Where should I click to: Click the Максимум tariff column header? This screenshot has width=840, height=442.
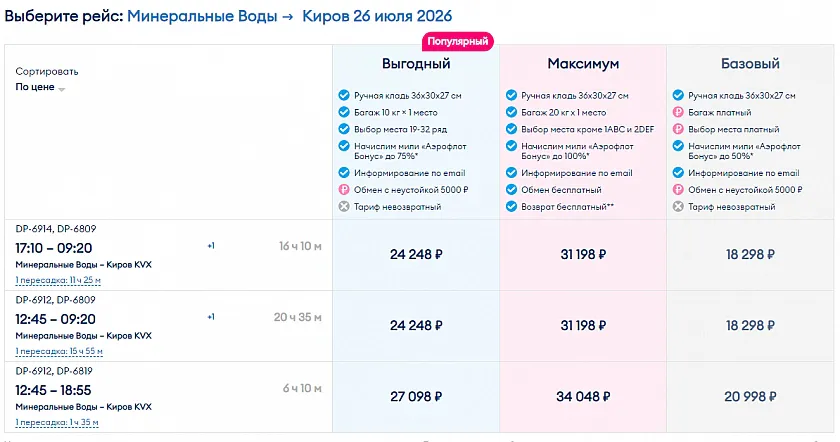pos(583,64)
